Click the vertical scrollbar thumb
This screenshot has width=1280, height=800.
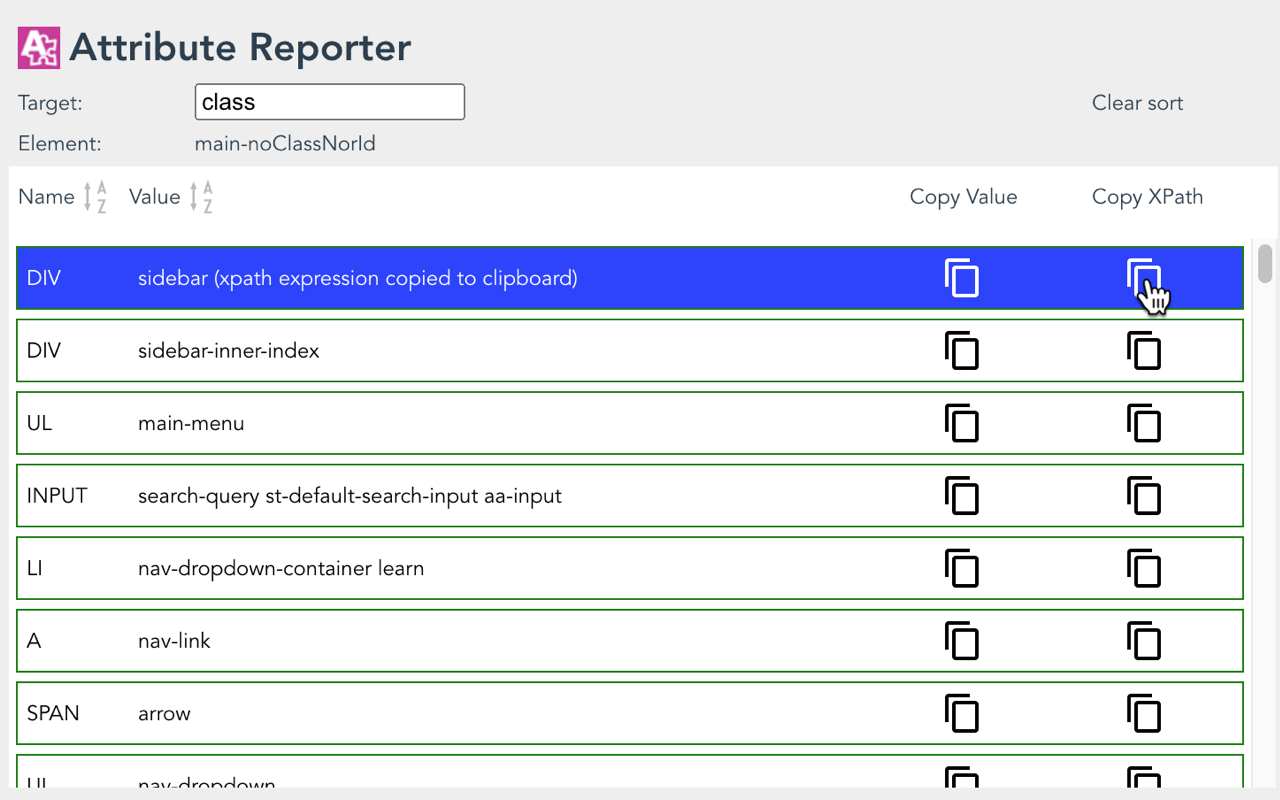click(x=1265, y=263)
